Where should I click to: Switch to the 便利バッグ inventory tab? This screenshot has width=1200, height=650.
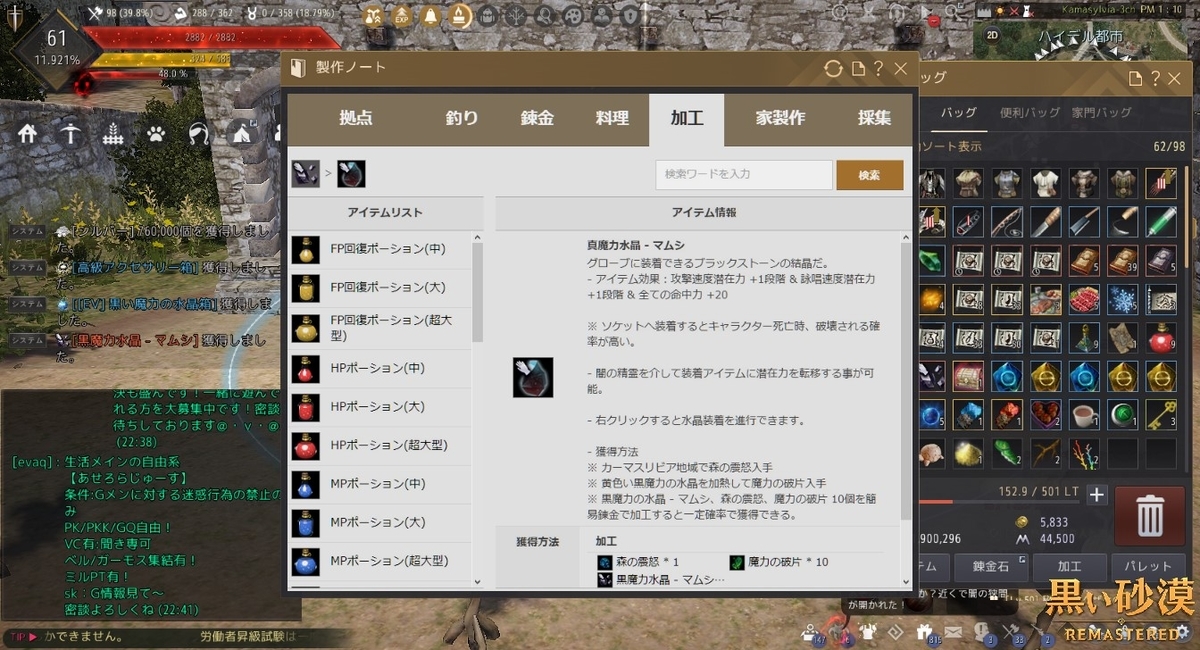1028,113
